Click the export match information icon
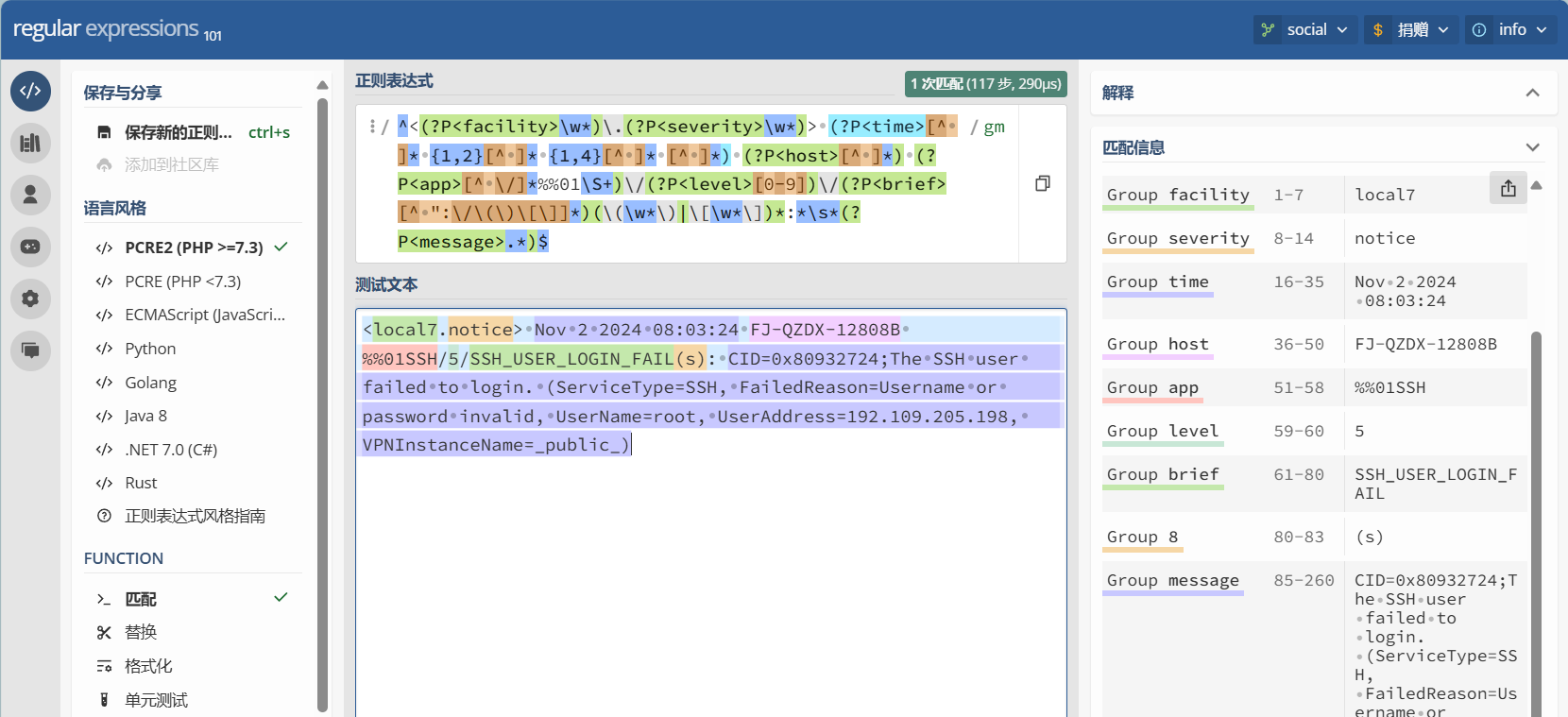Image resolution: width=1568 pixels, height=717 pixels. [x=1508, y=188]
